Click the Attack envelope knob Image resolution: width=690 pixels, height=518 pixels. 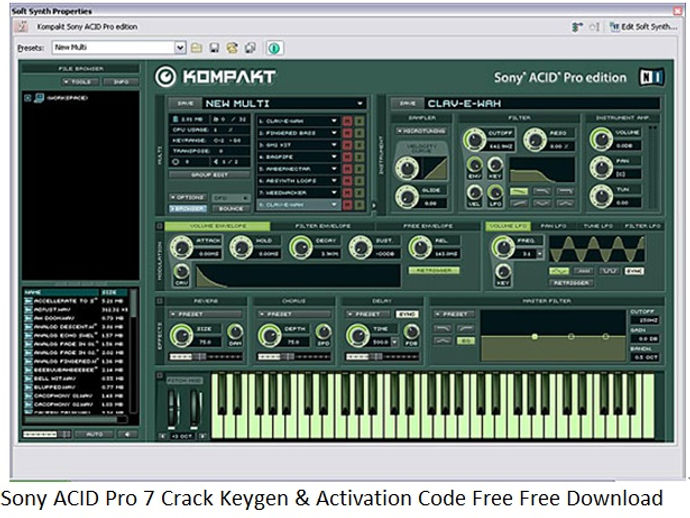(x=182, y=247)
